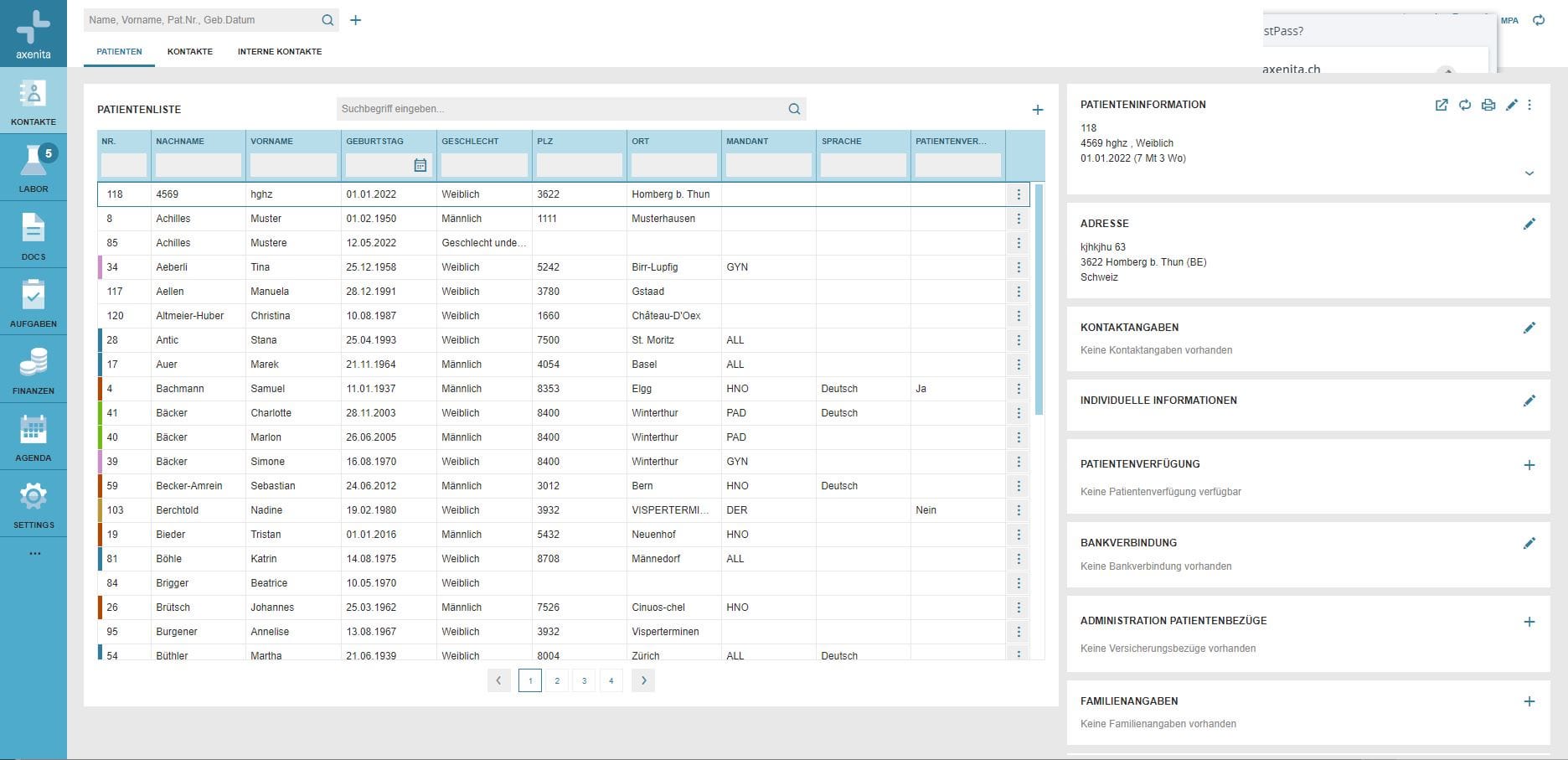This screenshot has width=1568, height=760.
Task: Switch to the Patienten tab
Action: coord(119,52)
